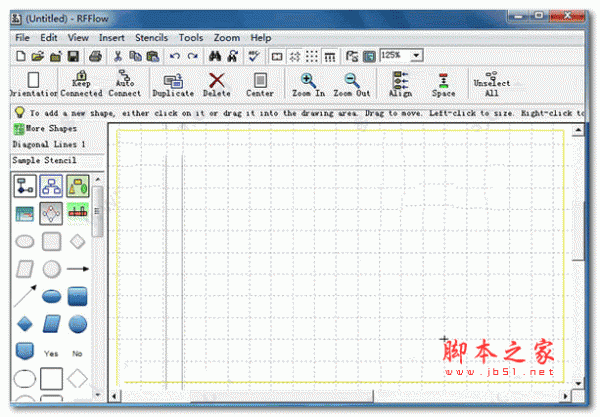Image resolution: width=600 pixels, height=417 pixels.
Task: Pick the green colorful shapes stencil icon
Action: [x=78, y=186]
